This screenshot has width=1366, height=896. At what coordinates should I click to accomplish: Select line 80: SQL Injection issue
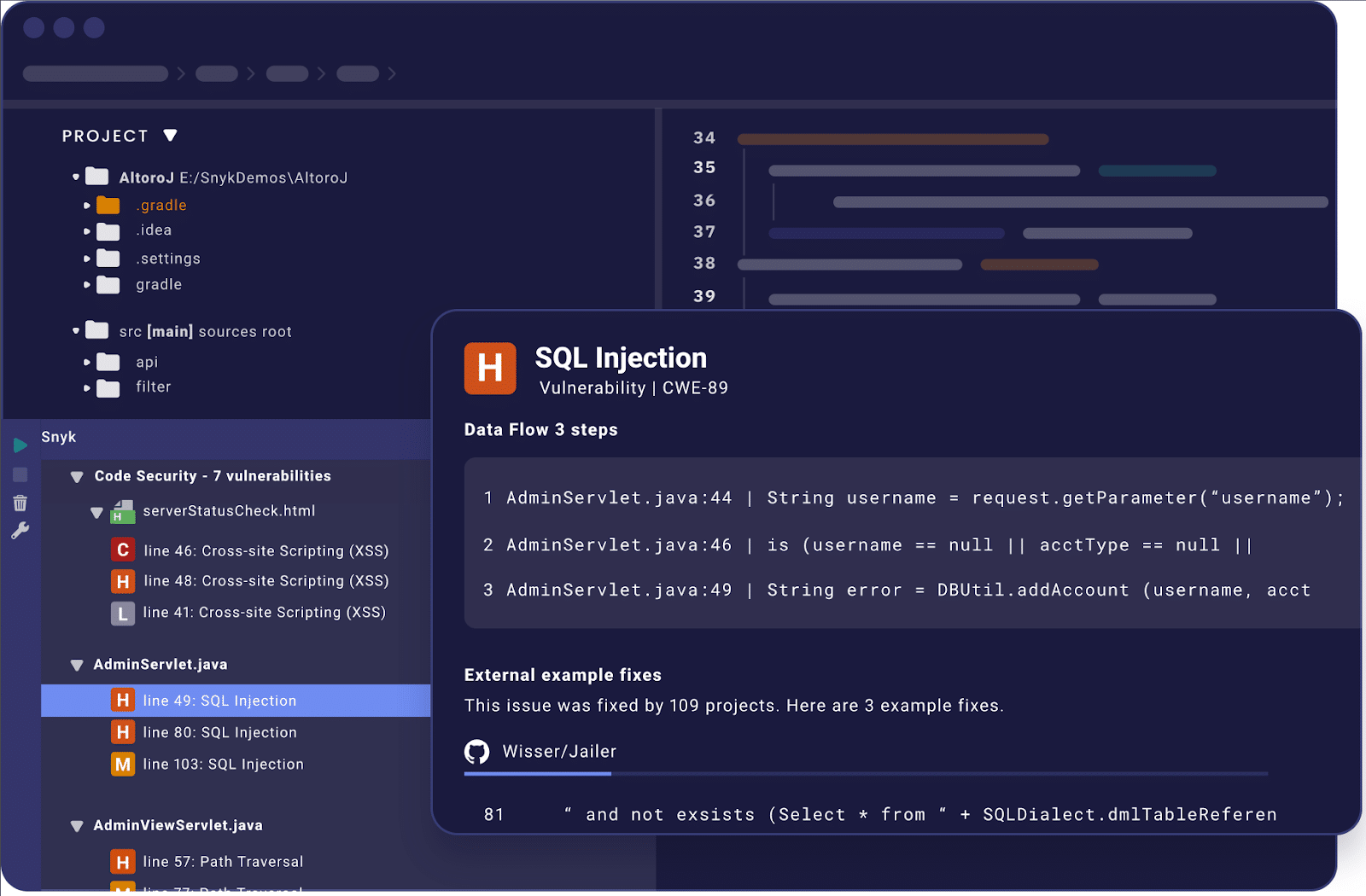coord(220,732)
